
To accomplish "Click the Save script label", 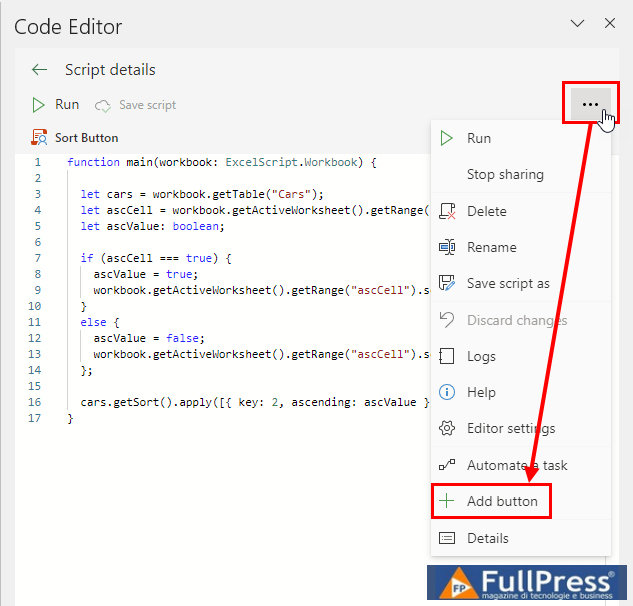I will pos(147,105).
